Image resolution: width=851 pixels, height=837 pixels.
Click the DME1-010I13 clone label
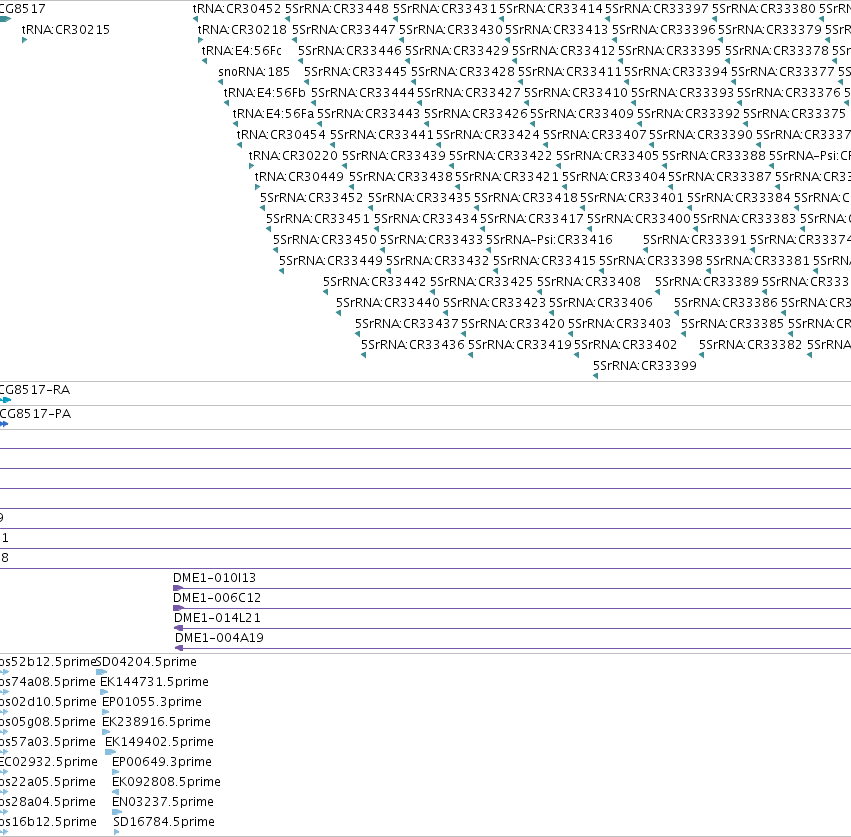214,578
